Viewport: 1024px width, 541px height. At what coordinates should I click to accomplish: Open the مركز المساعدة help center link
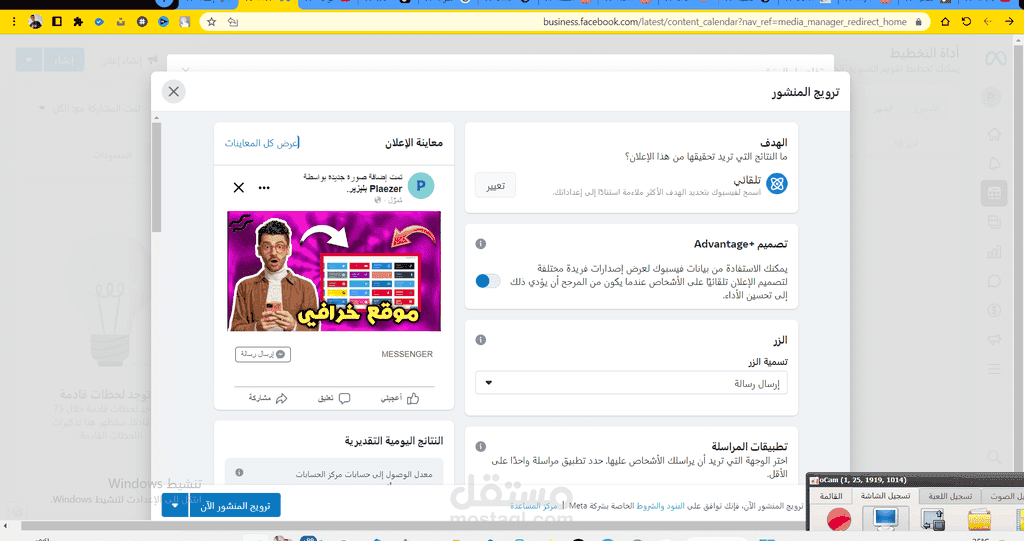[x=534, y=506]
